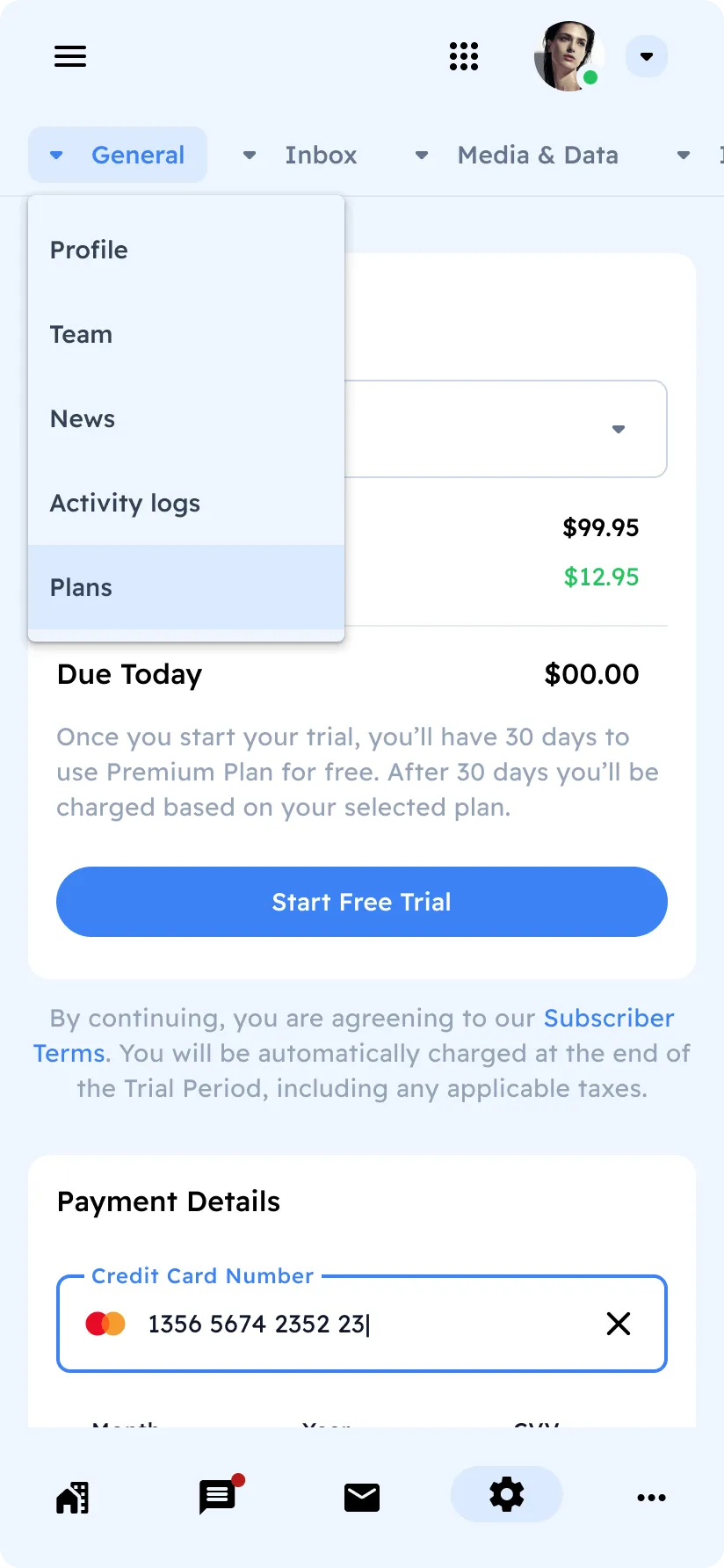Select the Plans menu item

81,587
